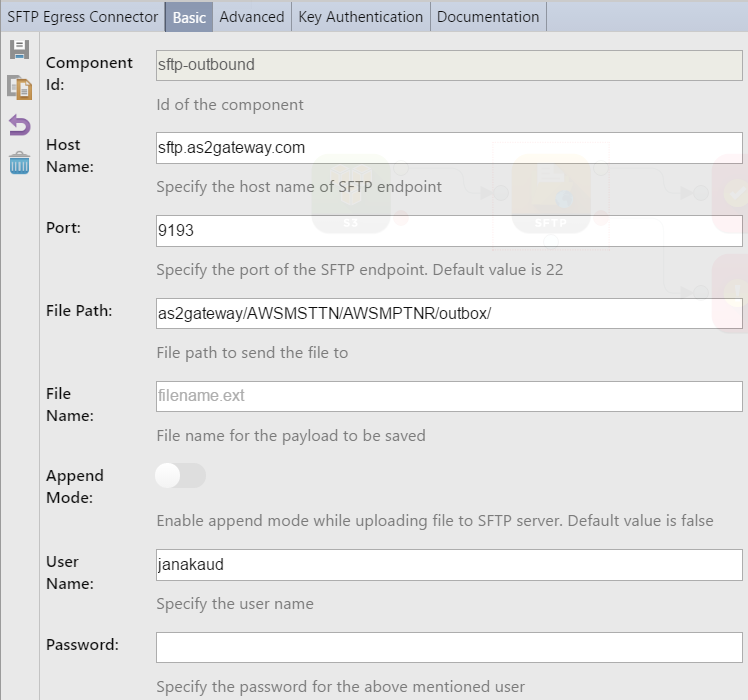Click the 'User Name:' label
Image resolution: width=748 pixels, height=700 pixels.
coord(70,573)
